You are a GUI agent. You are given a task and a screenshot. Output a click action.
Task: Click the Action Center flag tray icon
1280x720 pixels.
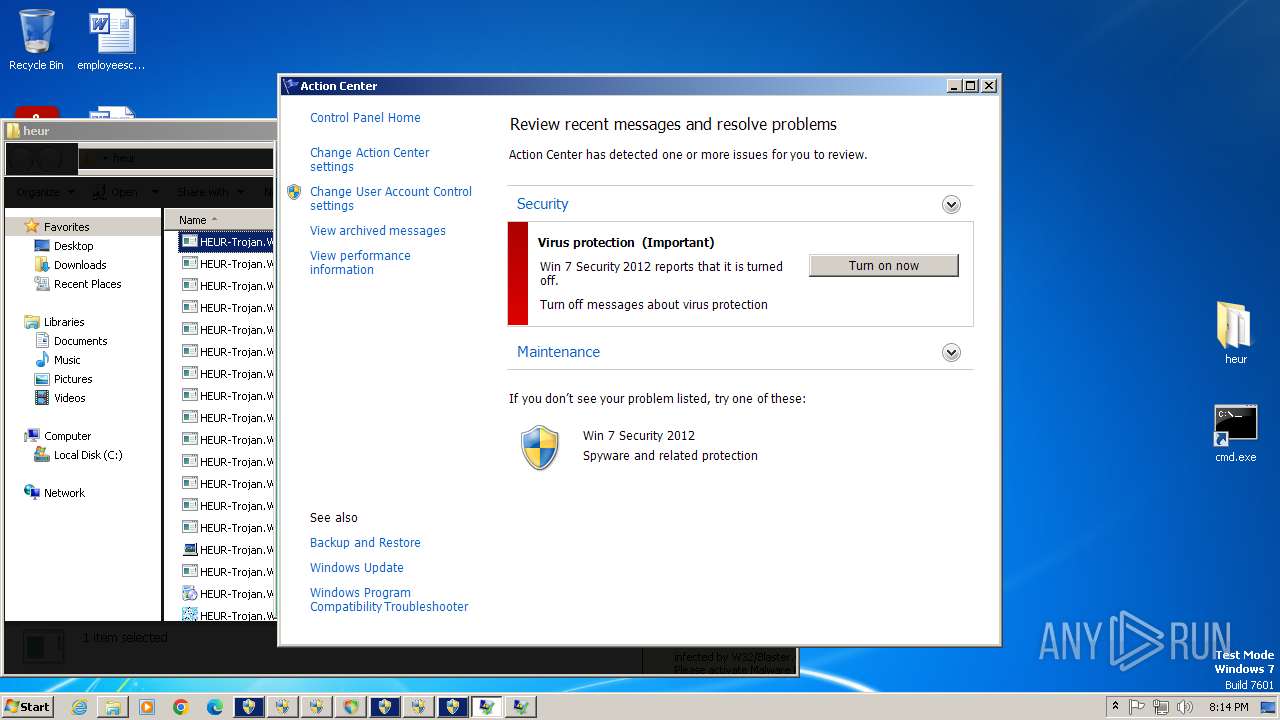tap(1137, 707)
